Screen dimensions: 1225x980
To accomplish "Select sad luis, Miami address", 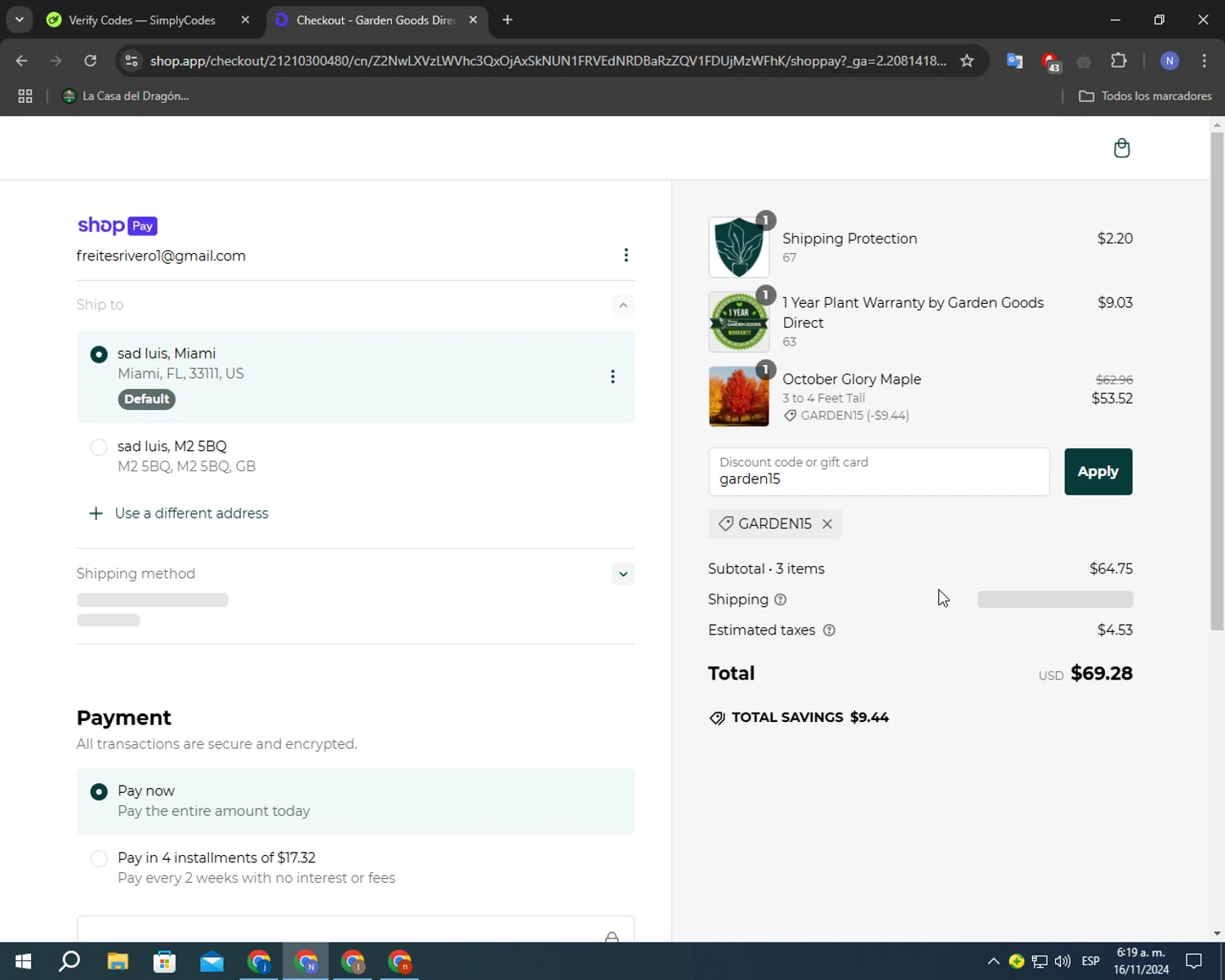I will tap(99, 354).
